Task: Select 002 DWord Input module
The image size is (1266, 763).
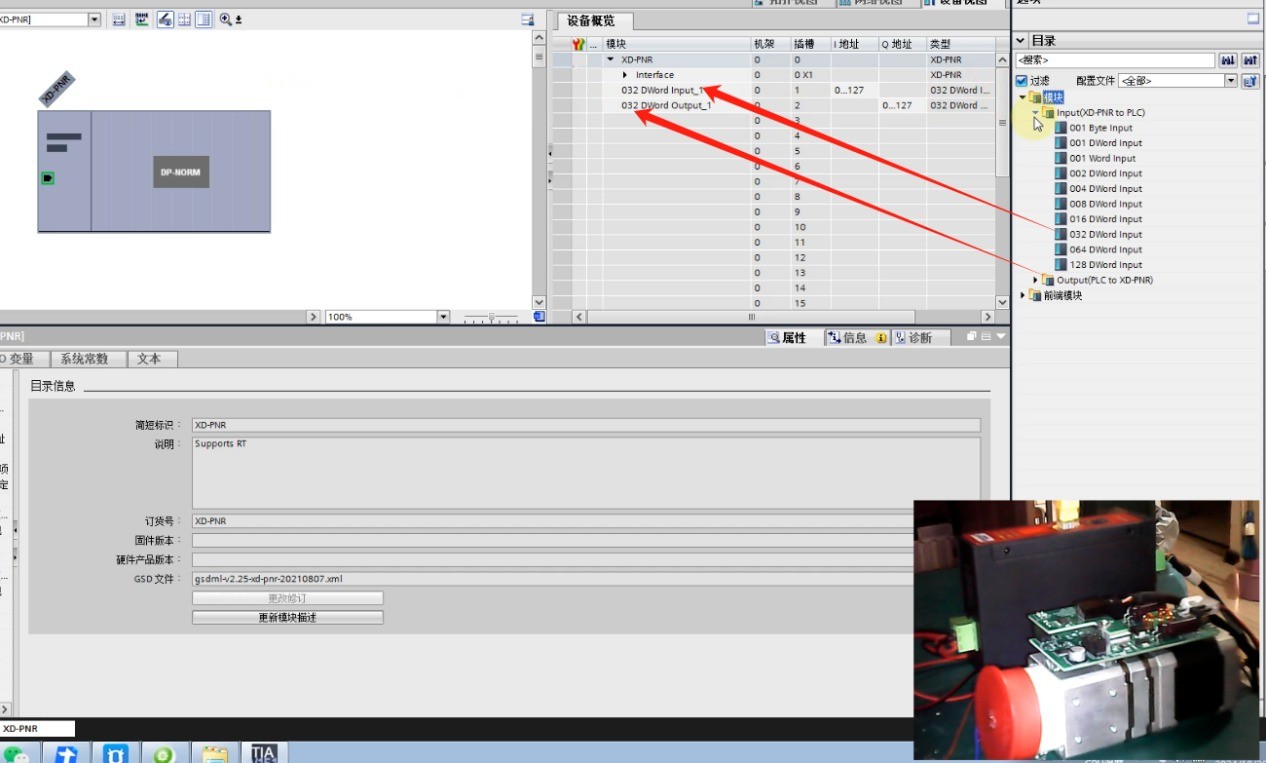Action: (1105, 173)
